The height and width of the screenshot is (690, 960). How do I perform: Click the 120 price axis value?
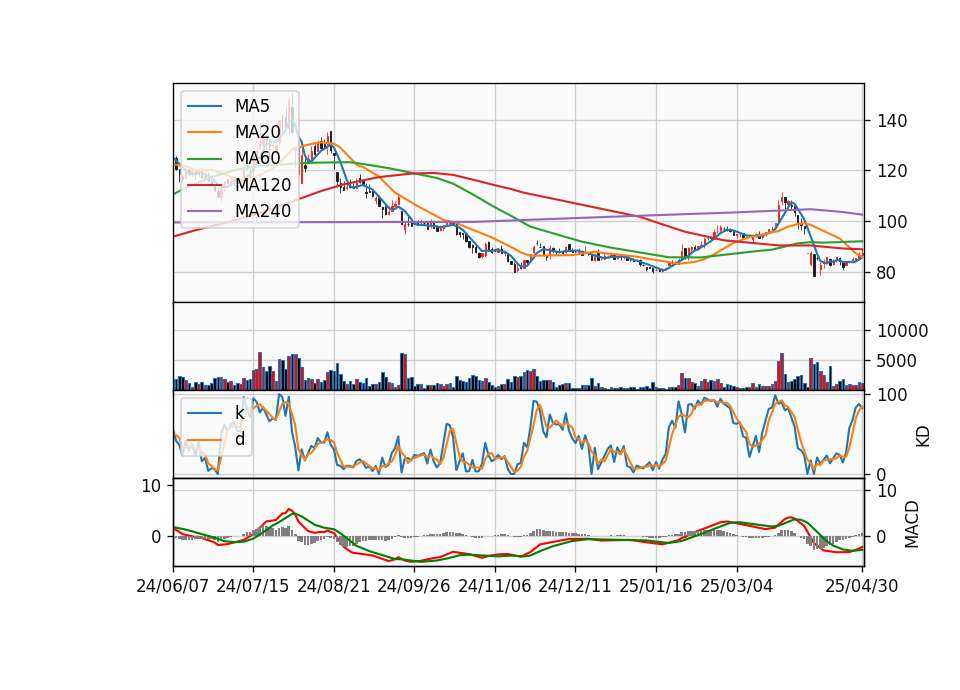pos(892,171)
